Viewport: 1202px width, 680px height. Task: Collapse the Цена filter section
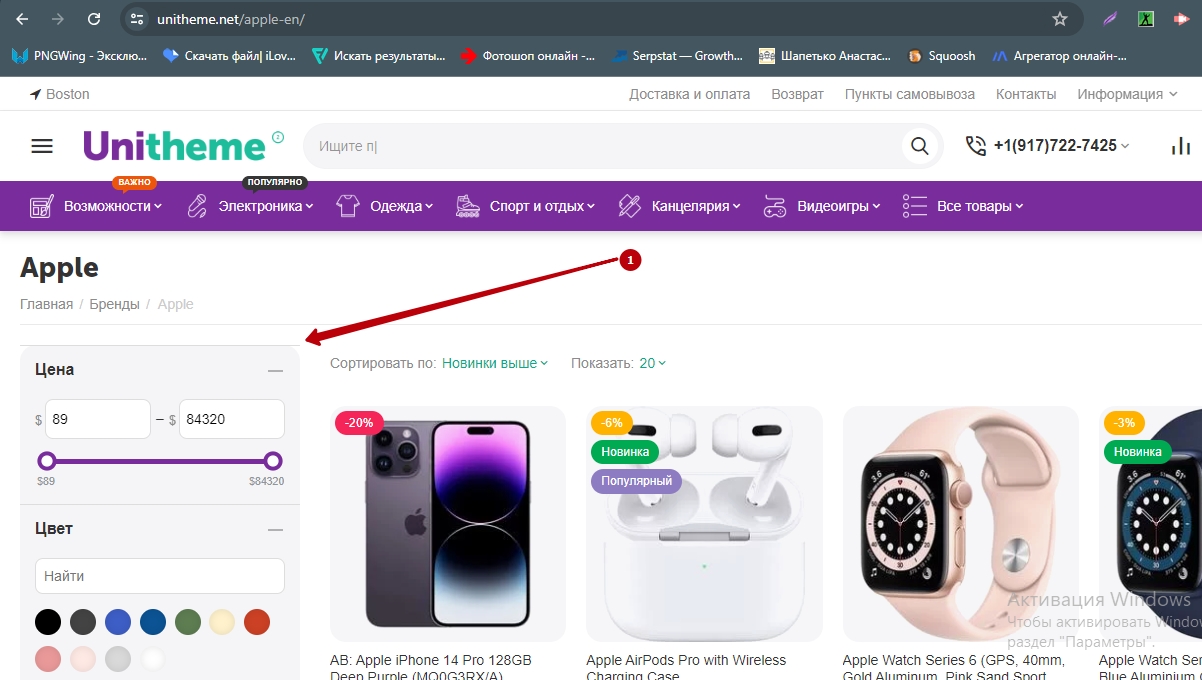275,371
